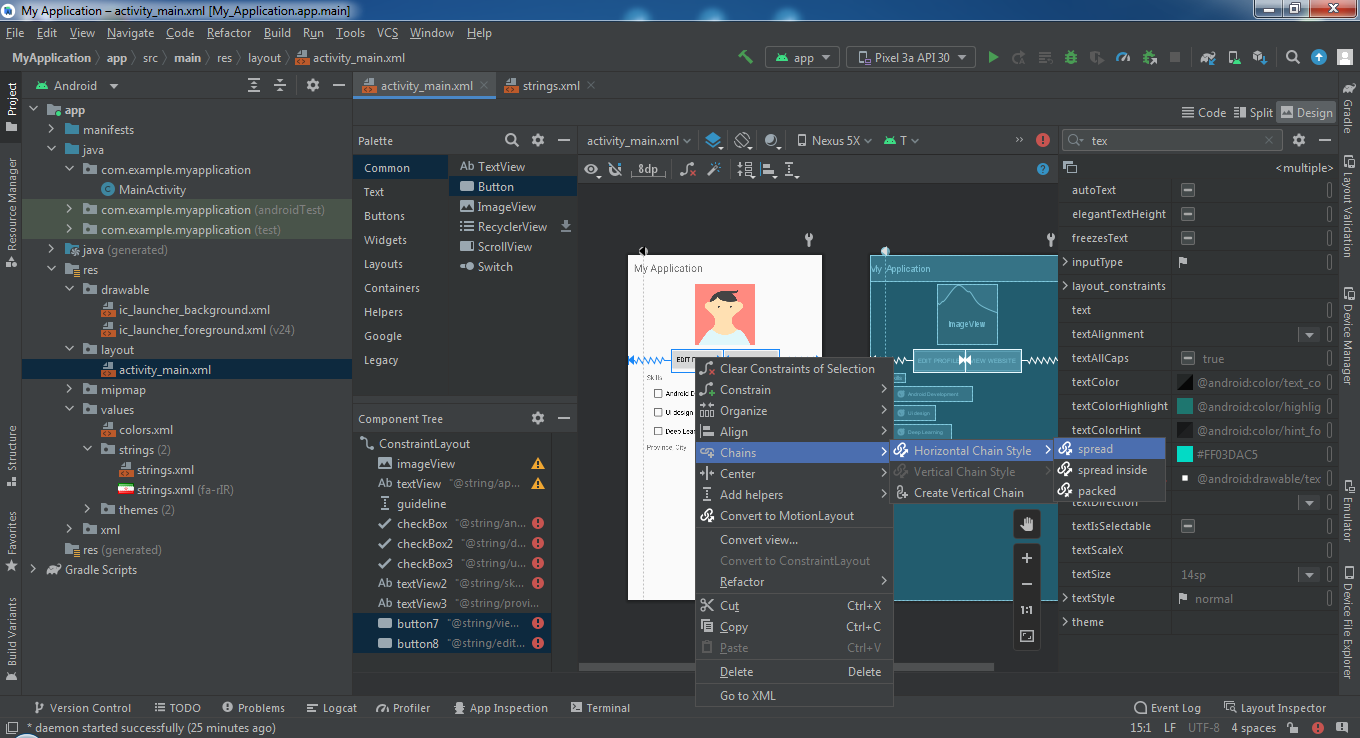Click the green Debug app bug icon
The image size is (1360, 738).
point(1071,57)
